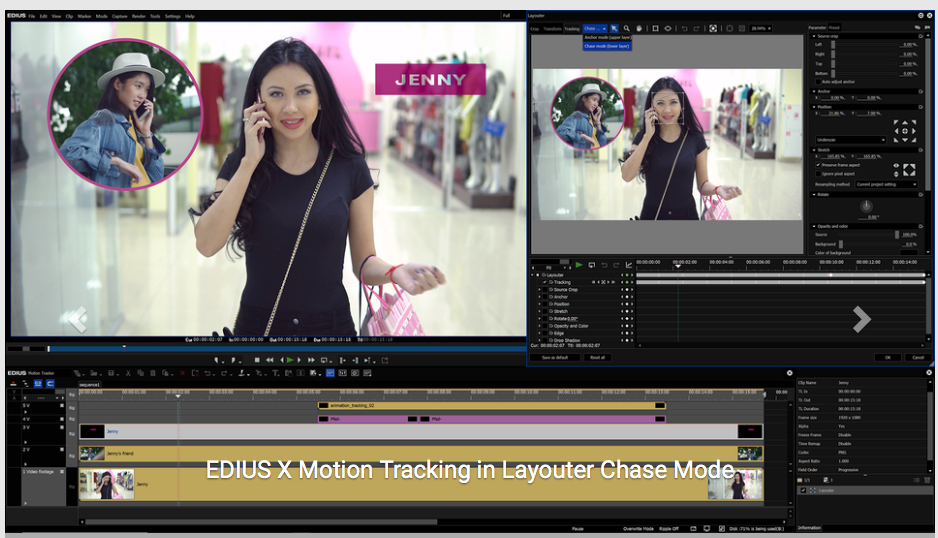Open the title T tool in timeline toolbar
Screen dimensions: 938x538
click(275, 373)
